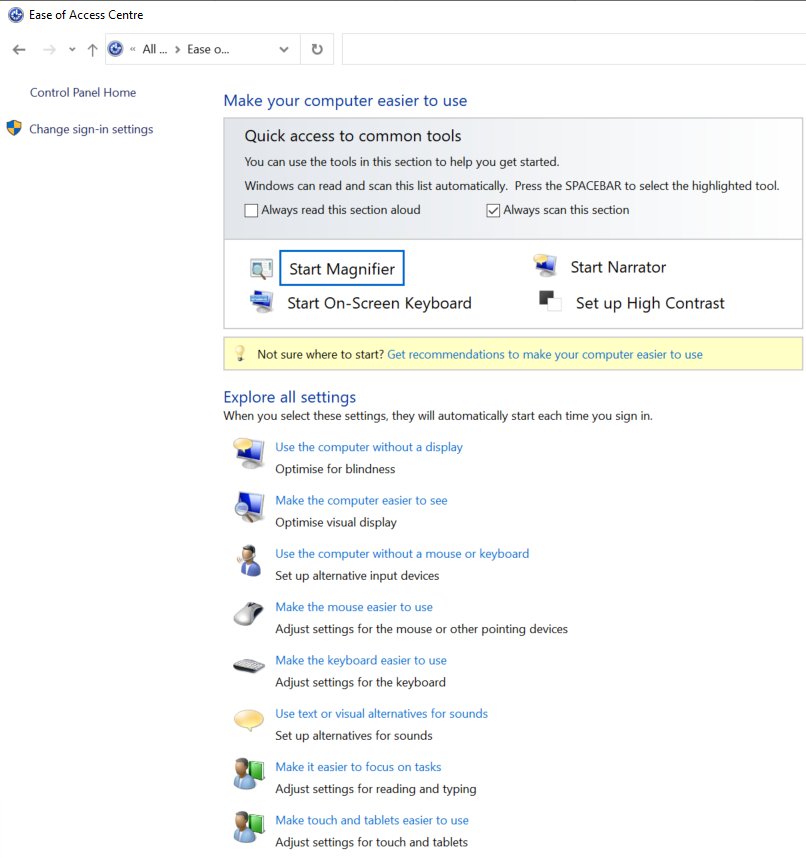Click the monitor icon for using computer without display

pyautogui.click(x=250, y=454)
